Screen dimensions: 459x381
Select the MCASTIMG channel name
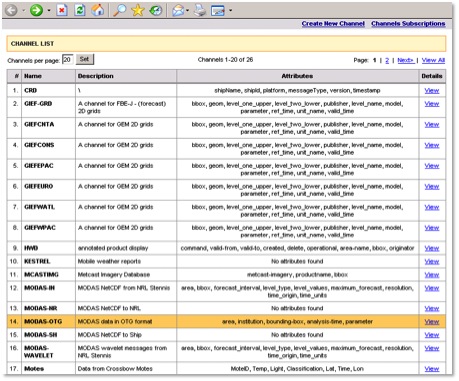coord(41,275)
